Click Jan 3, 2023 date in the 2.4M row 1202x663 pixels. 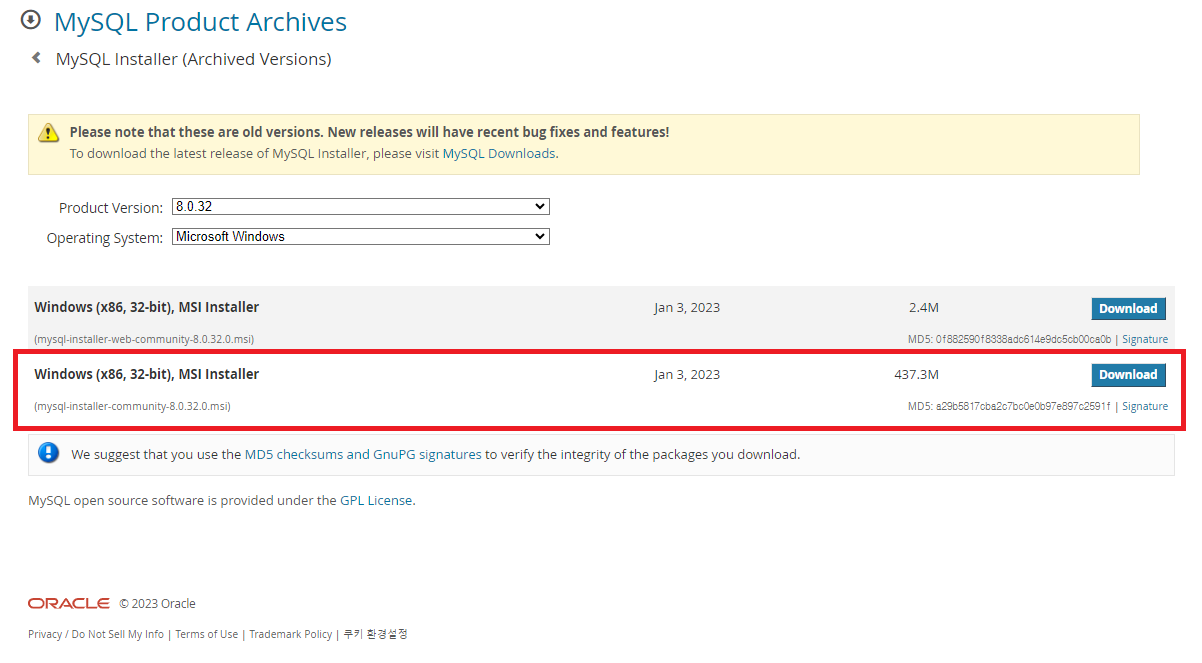[687, 308]
